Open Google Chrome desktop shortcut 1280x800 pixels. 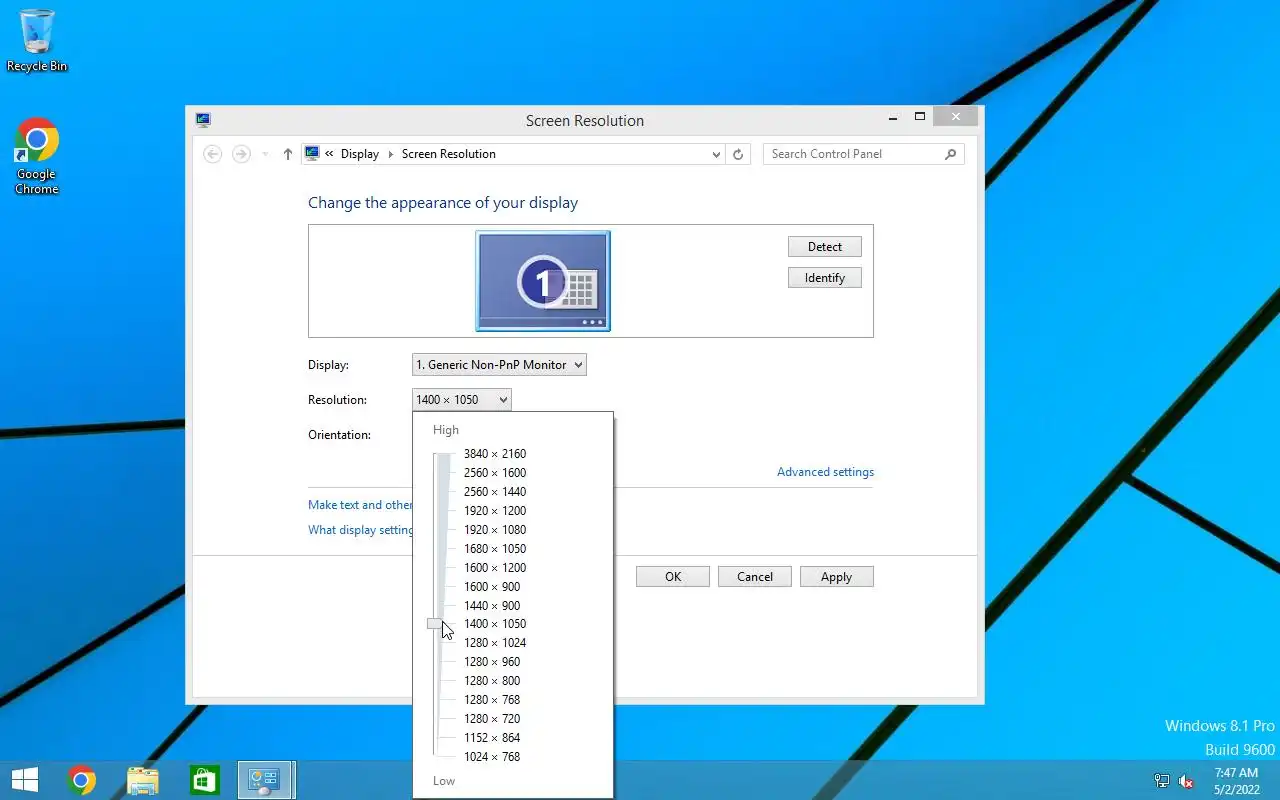[37, 157]
